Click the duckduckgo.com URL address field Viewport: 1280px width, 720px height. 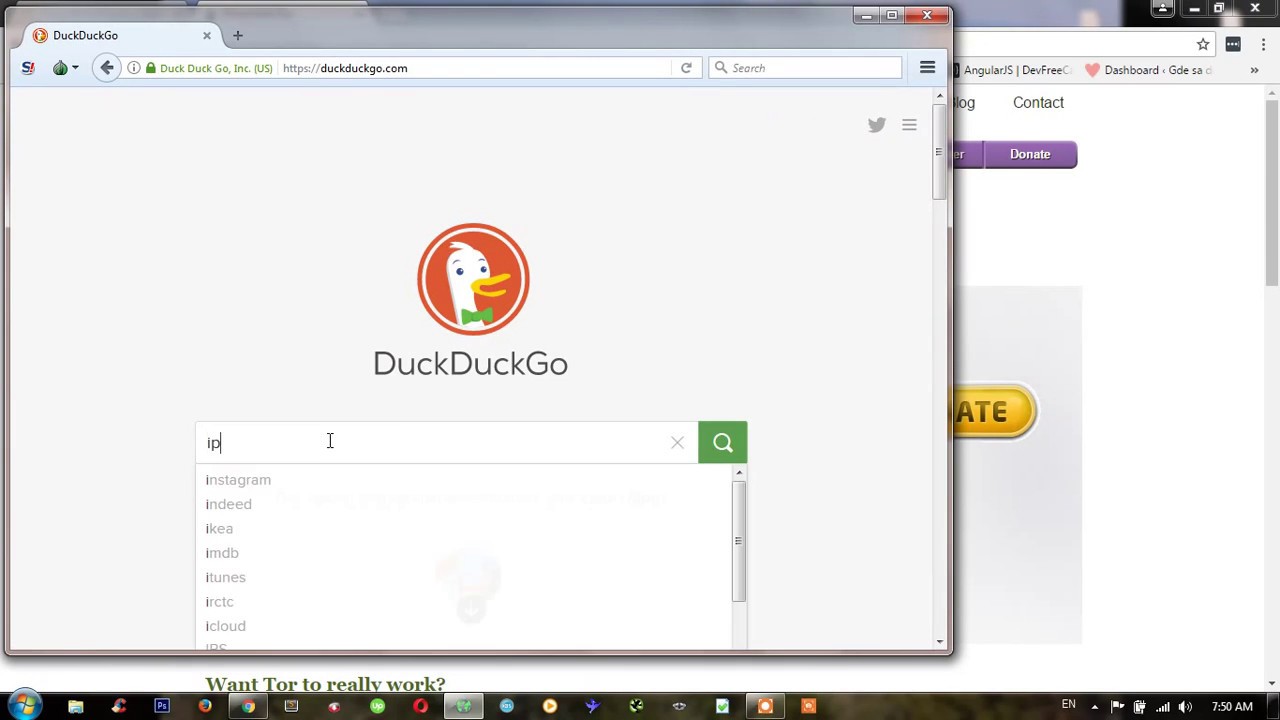coord(475,68)
